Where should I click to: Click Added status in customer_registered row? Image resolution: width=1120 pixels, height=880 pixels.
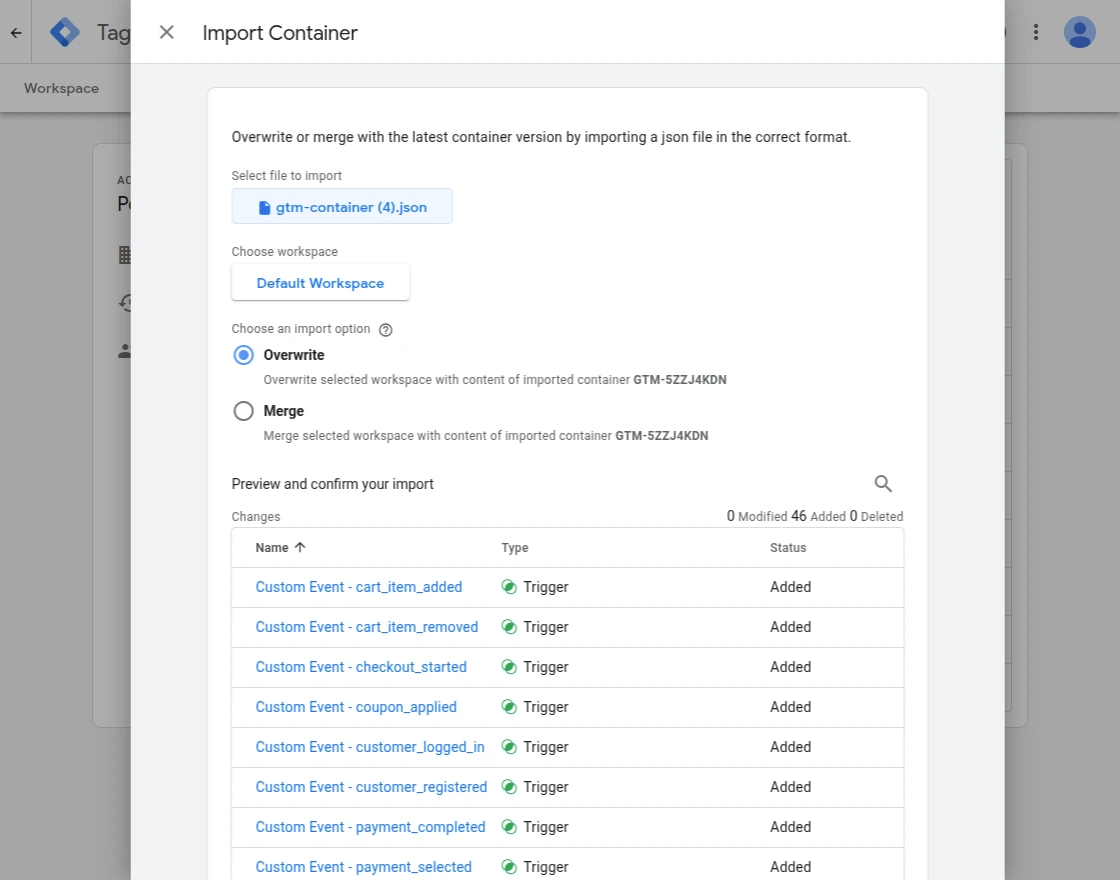click(x=790, y=787)
